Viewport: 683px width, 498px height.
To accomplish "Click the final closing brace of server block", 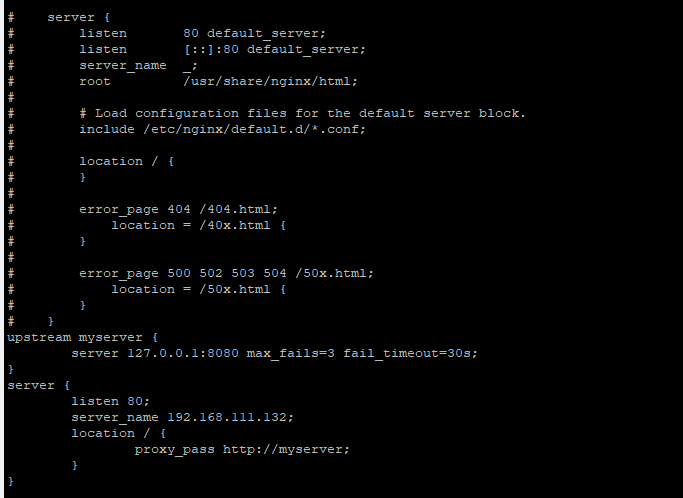I will click(11, 481).
